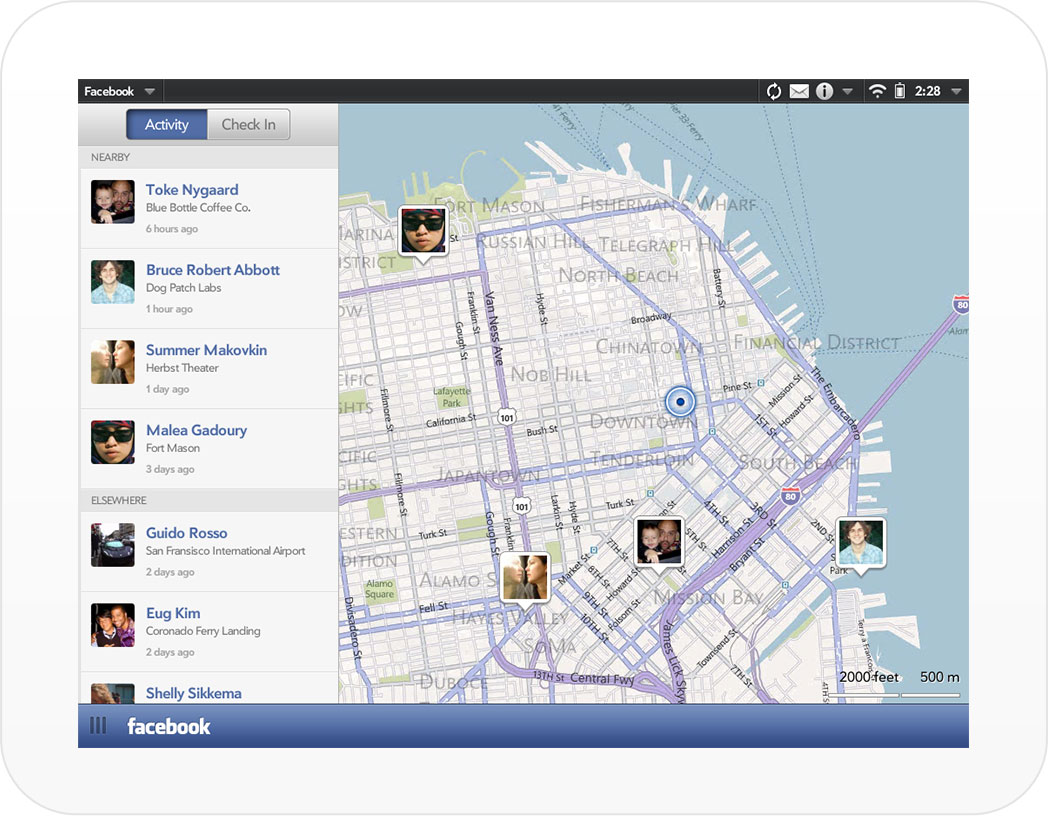Tap the Alamo Square label on map

379,589
